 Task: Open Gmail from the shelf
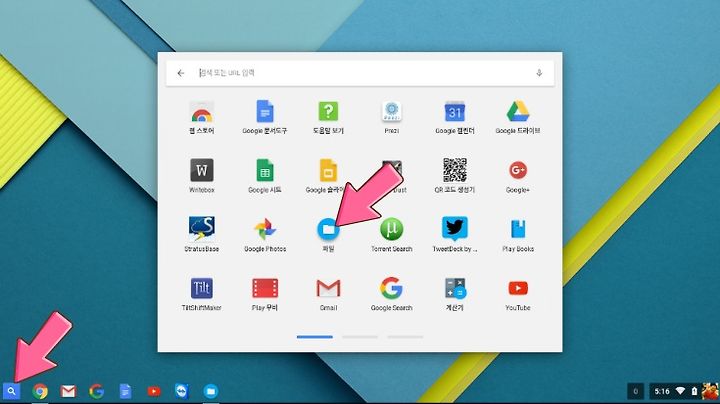point(68,392)
